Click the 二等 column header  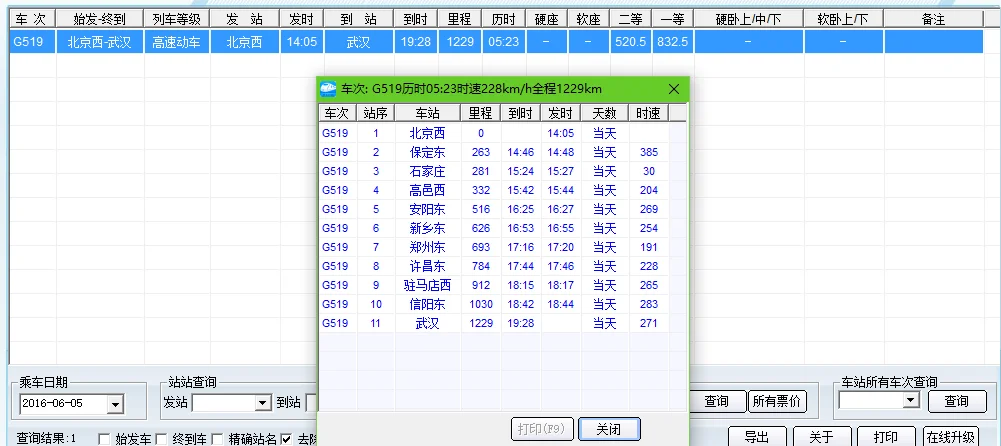(631, 20)
